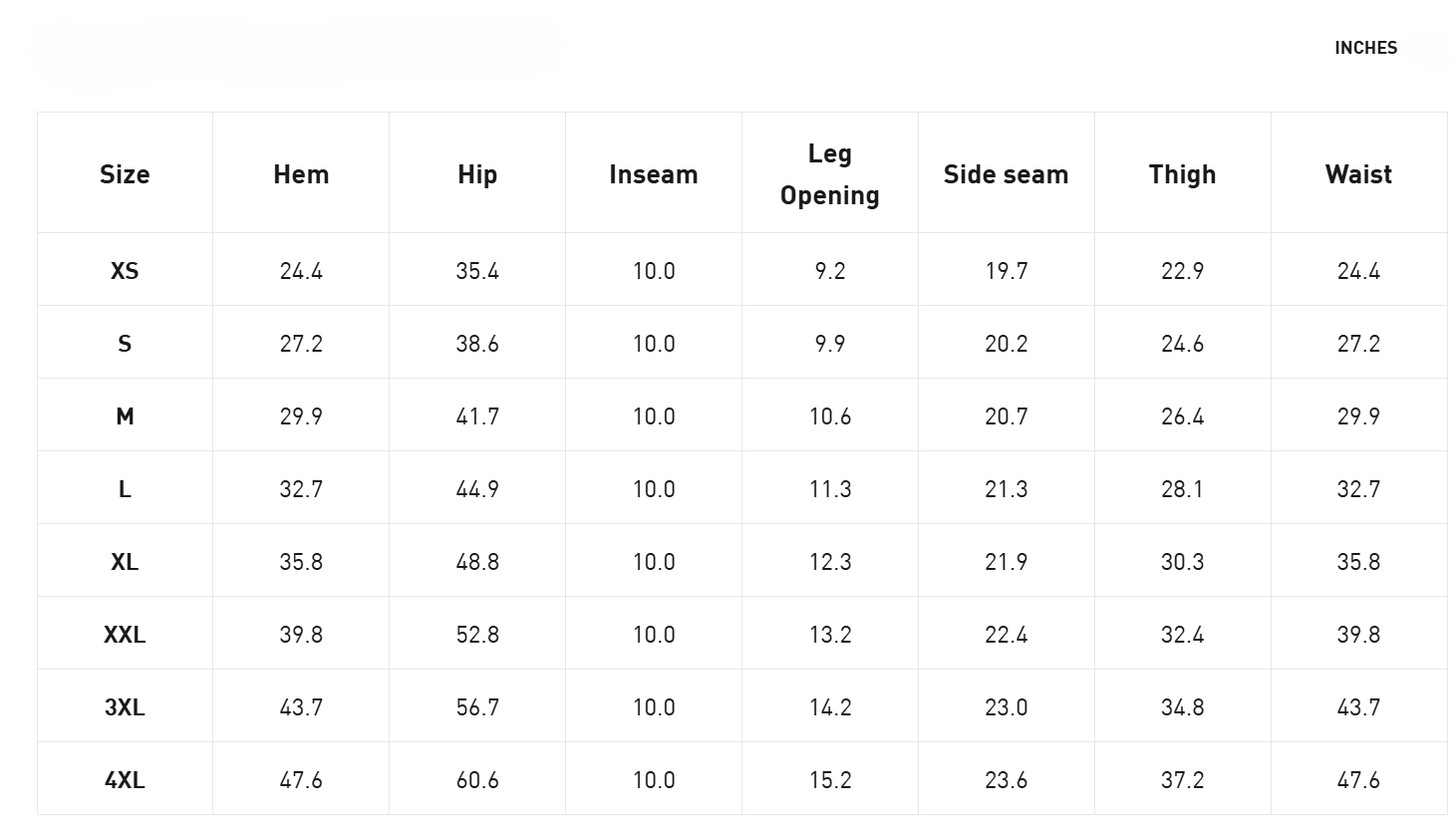Viewport: 1456px width, 825px height.
Task: Click the M size row label
Action: [125, 416]
